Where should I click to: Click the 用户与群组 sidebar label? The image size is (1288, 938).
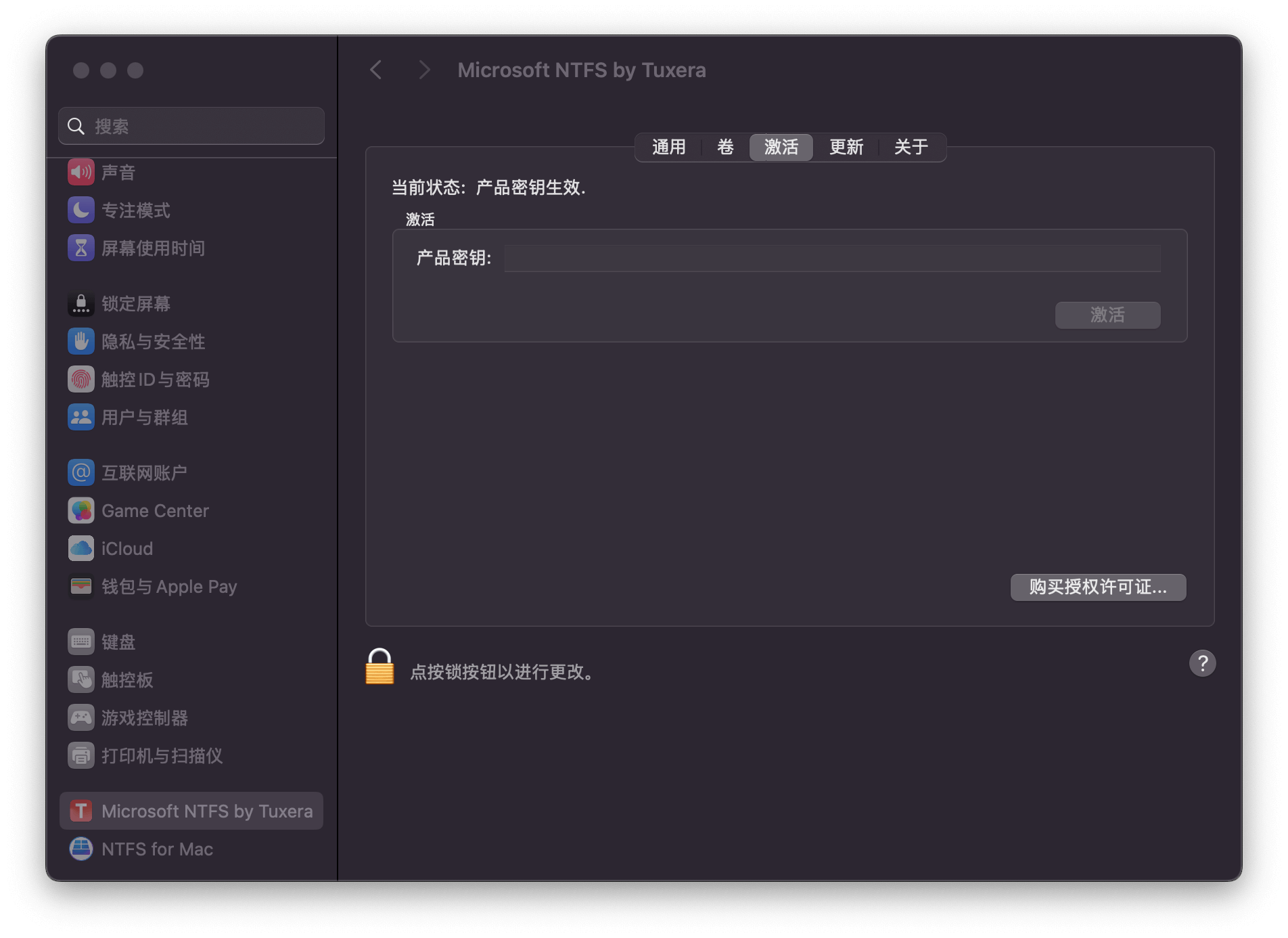pos(145,418)
